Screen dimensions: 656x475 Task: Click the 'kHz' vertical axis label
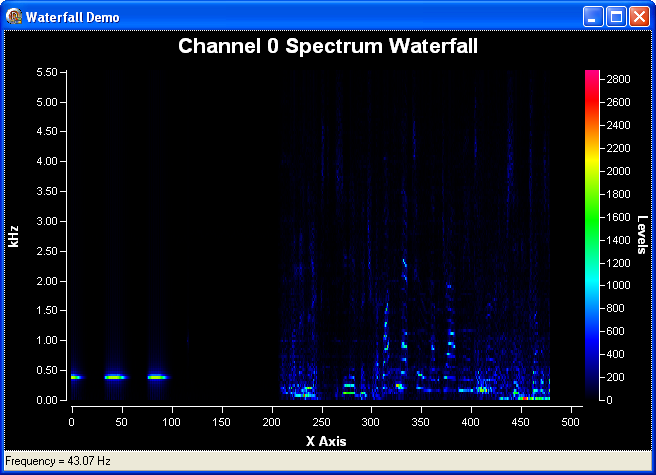point(13,236)
